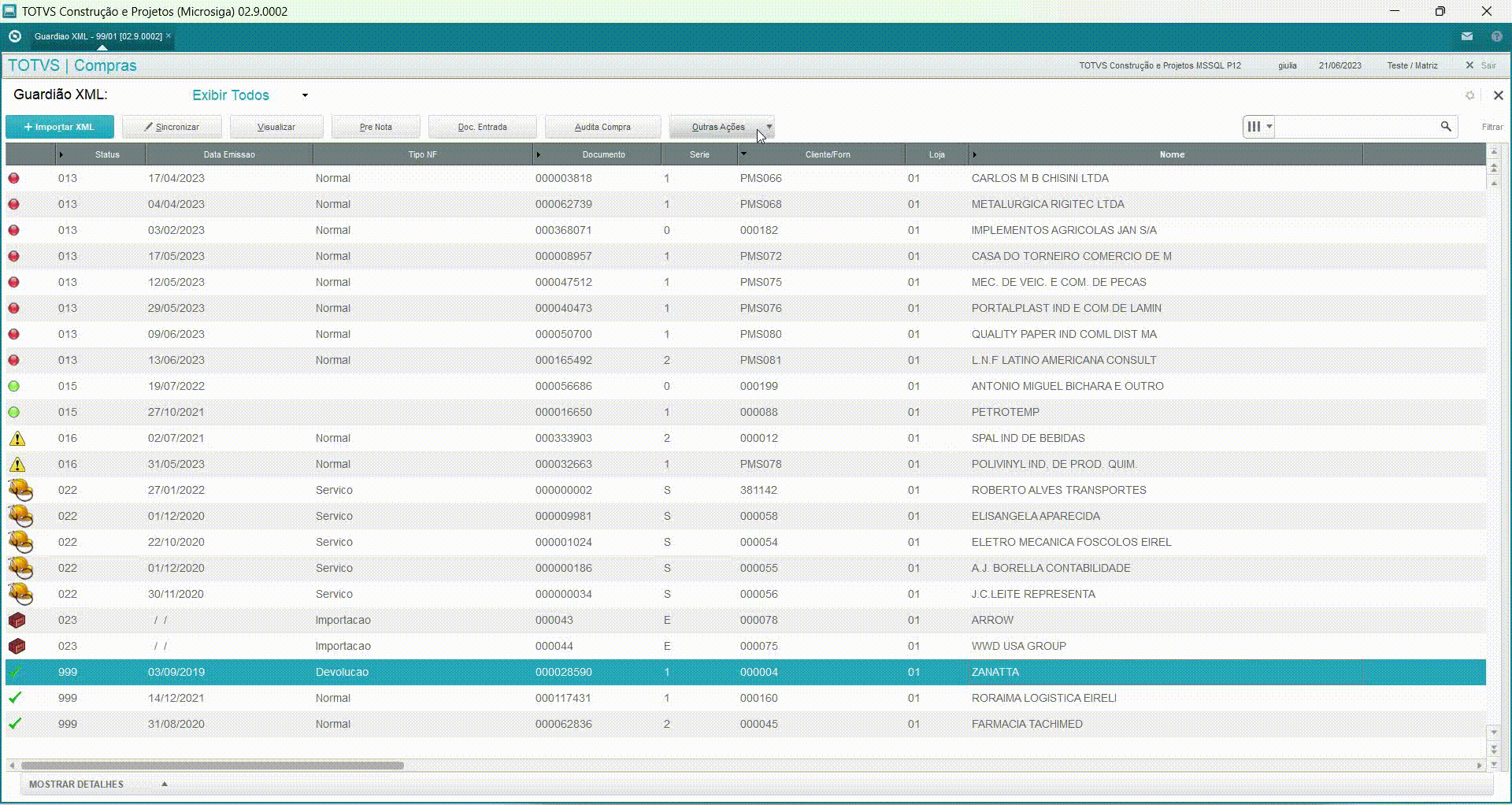1512x805 pixels.
Task: Click green checkmark icon for FARMACIA TACHIMED
Action: pyautogui.click(x=15, y=724)
